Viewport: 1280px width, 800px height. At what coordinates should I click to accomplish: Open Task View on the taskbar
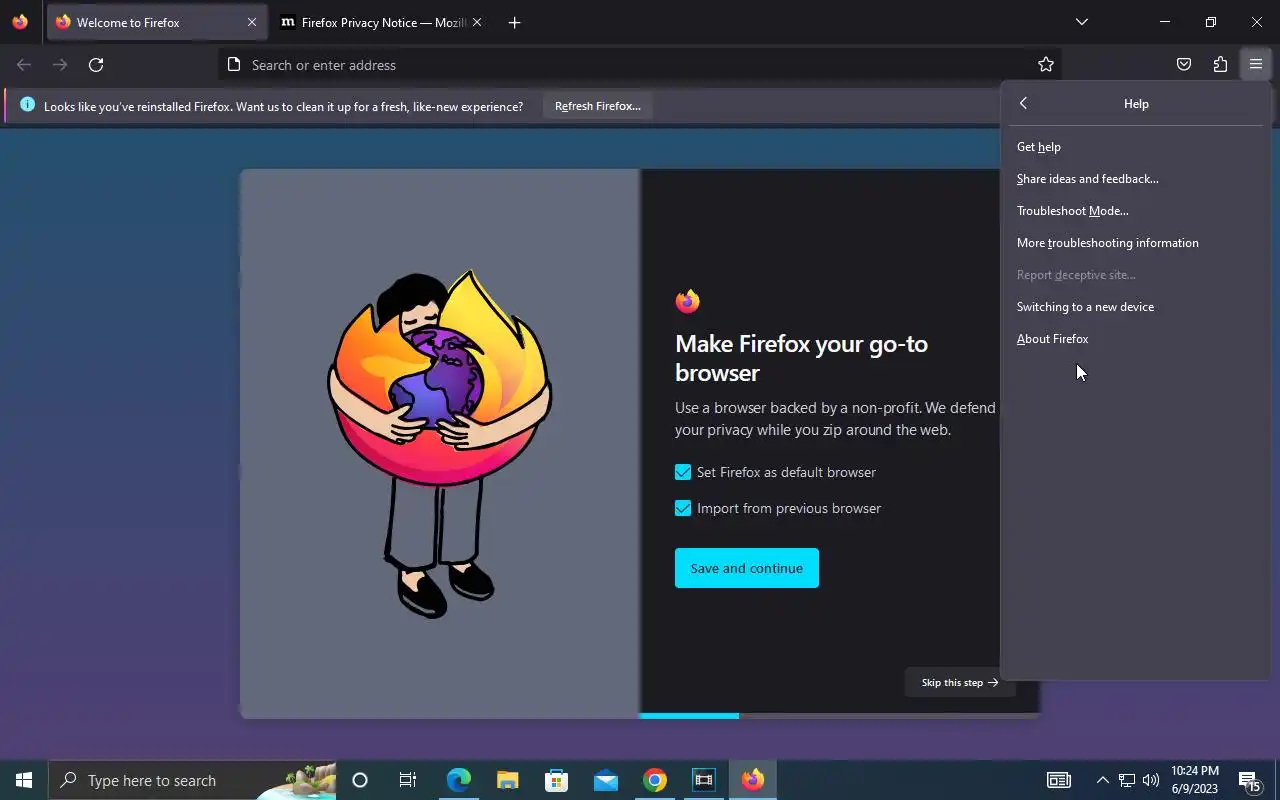click(x=408, y=780)
